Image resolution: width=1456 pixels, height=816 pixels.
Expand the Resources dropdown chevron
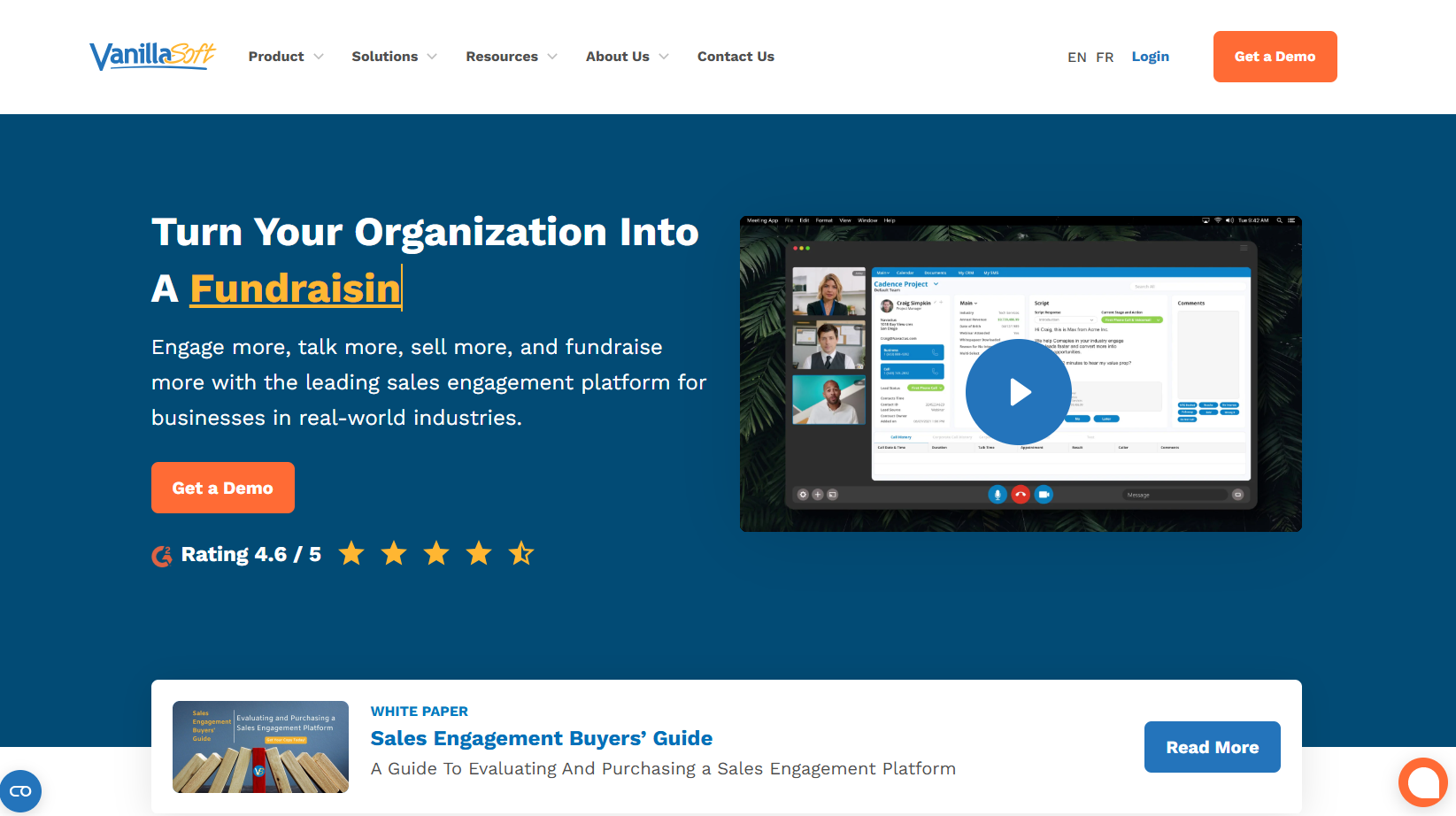click(552, 57)
